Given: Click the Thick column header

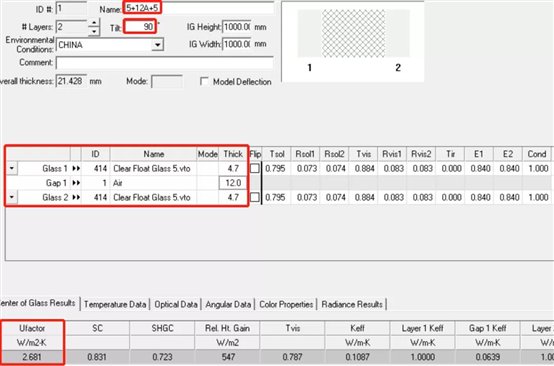Looking at the screenshot, I should pos(233,154).
